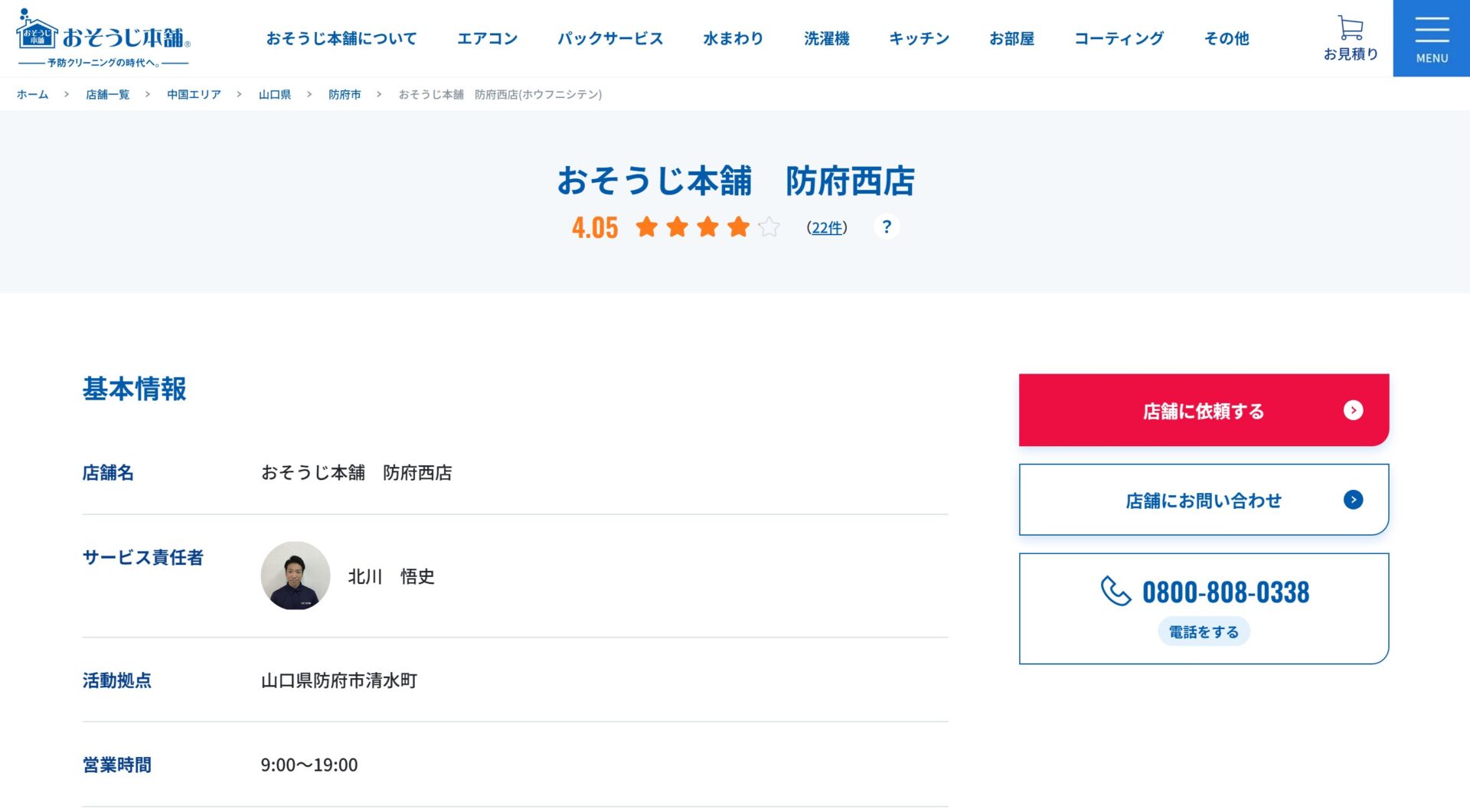Open the その他 menu item
Viewport: 1470px width, 812px height.
[1227, 38]
